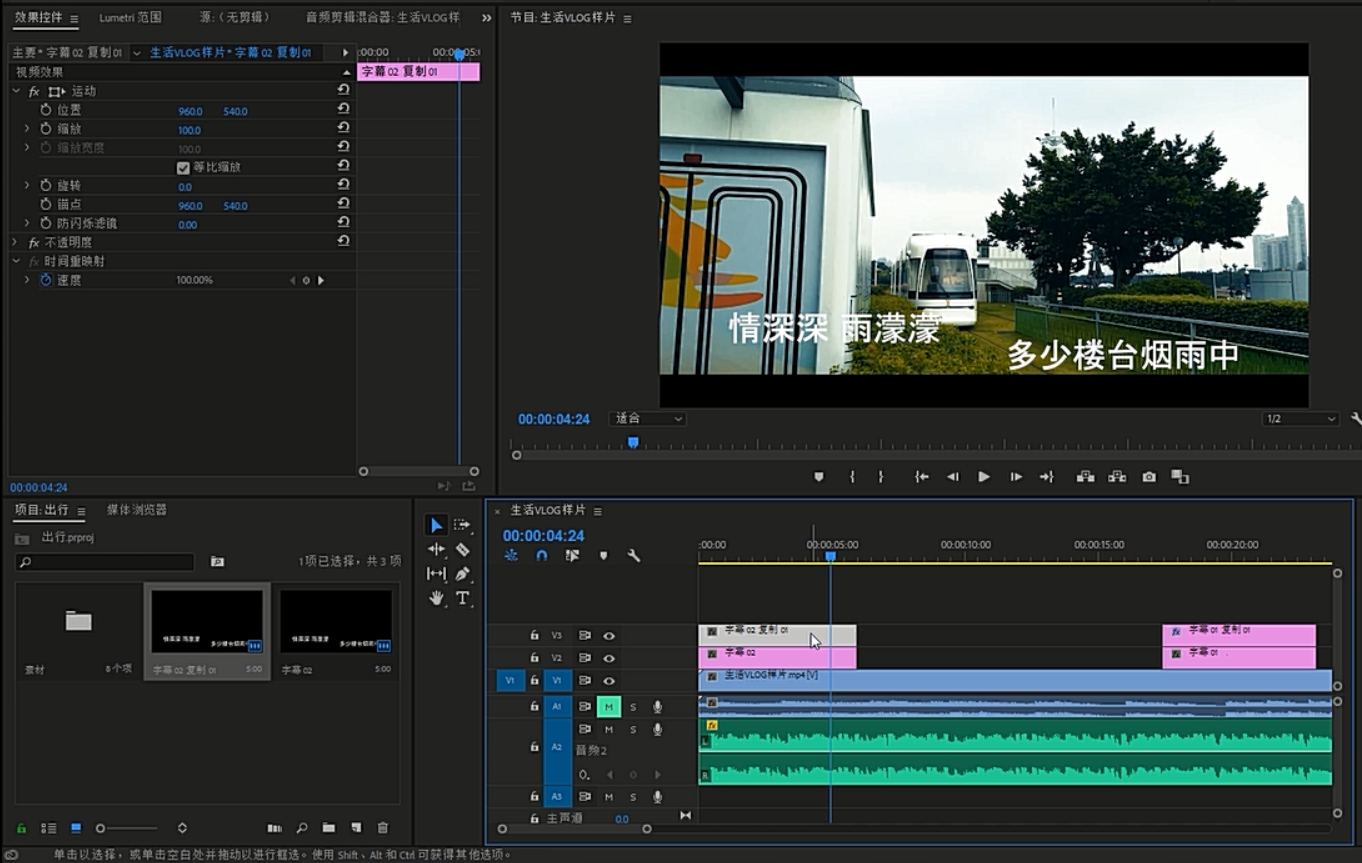Click the program monitor scrub bar playhead
Image resolution: width=1362 pixels, height=863 pixels.
tap(633, 442)
